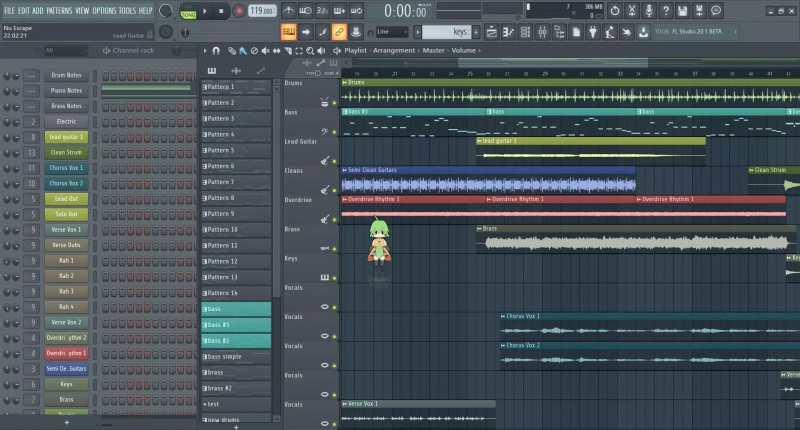800x430 pixels.
Task: Open the Line snap dropdown
Action: click(391, 32)
